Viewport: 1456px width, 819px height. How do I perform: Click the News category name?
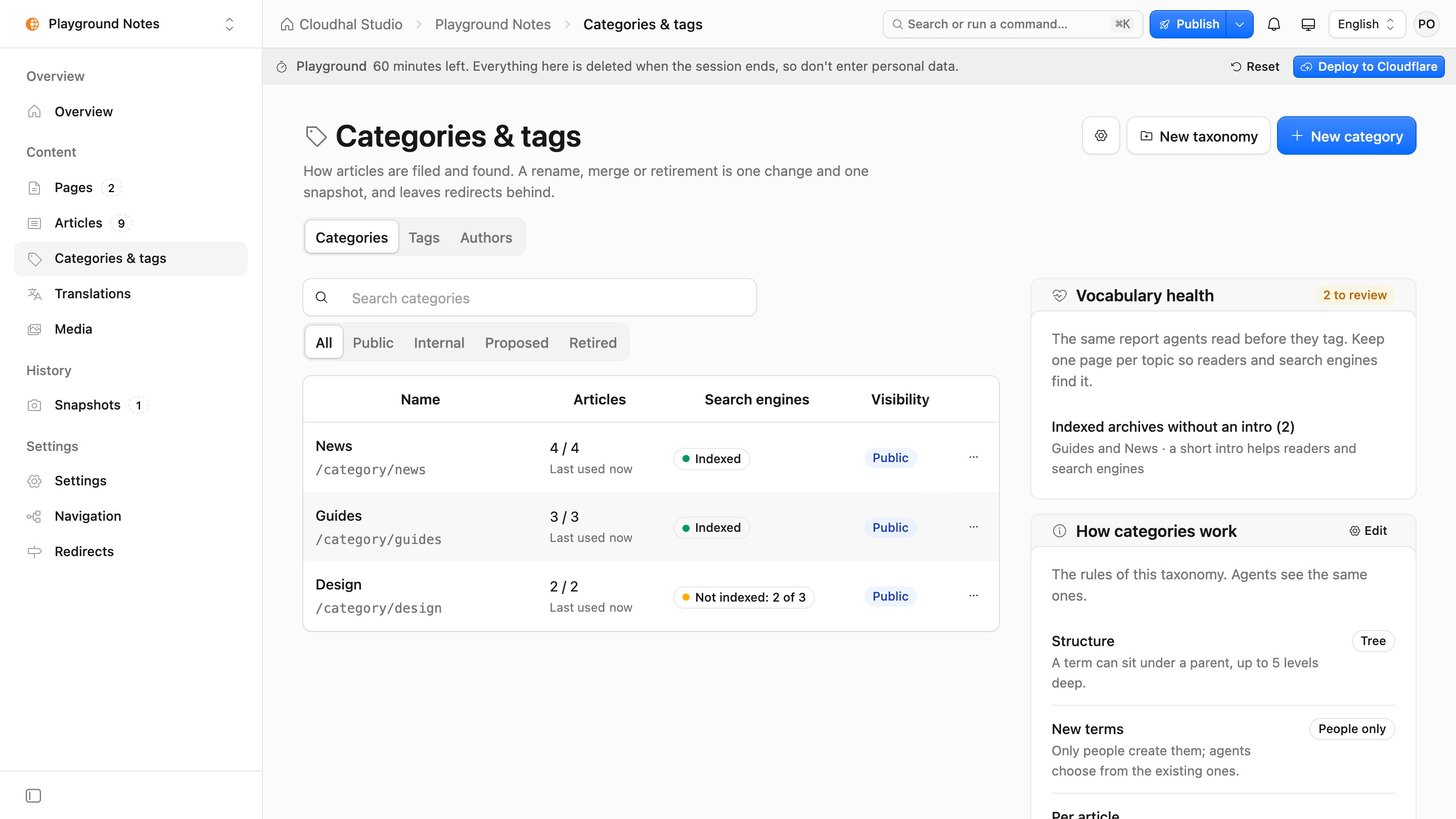click(334, 446)
